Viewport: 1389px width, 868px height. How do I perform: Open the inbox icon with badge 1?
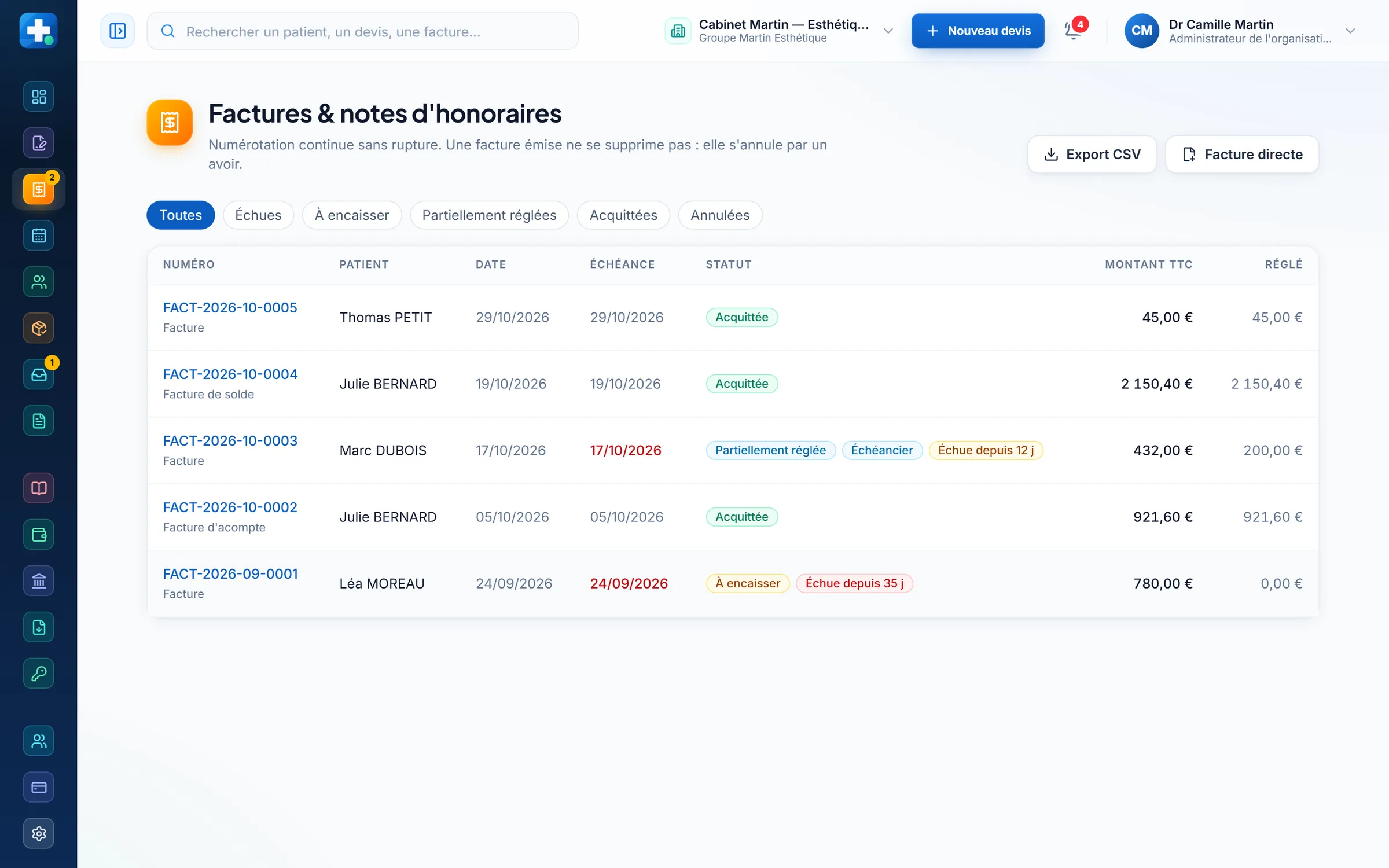(39, 374)
